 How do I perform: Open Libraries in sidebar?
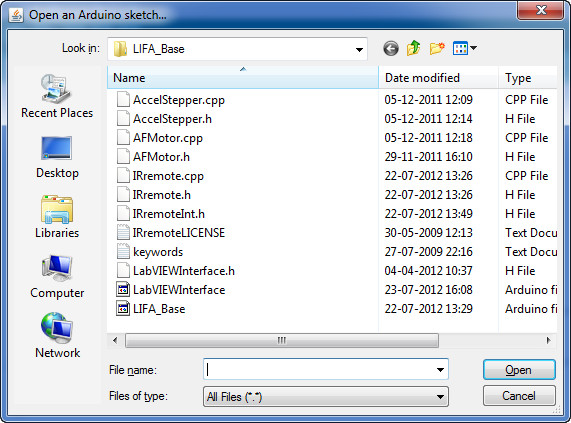(57, 217)
